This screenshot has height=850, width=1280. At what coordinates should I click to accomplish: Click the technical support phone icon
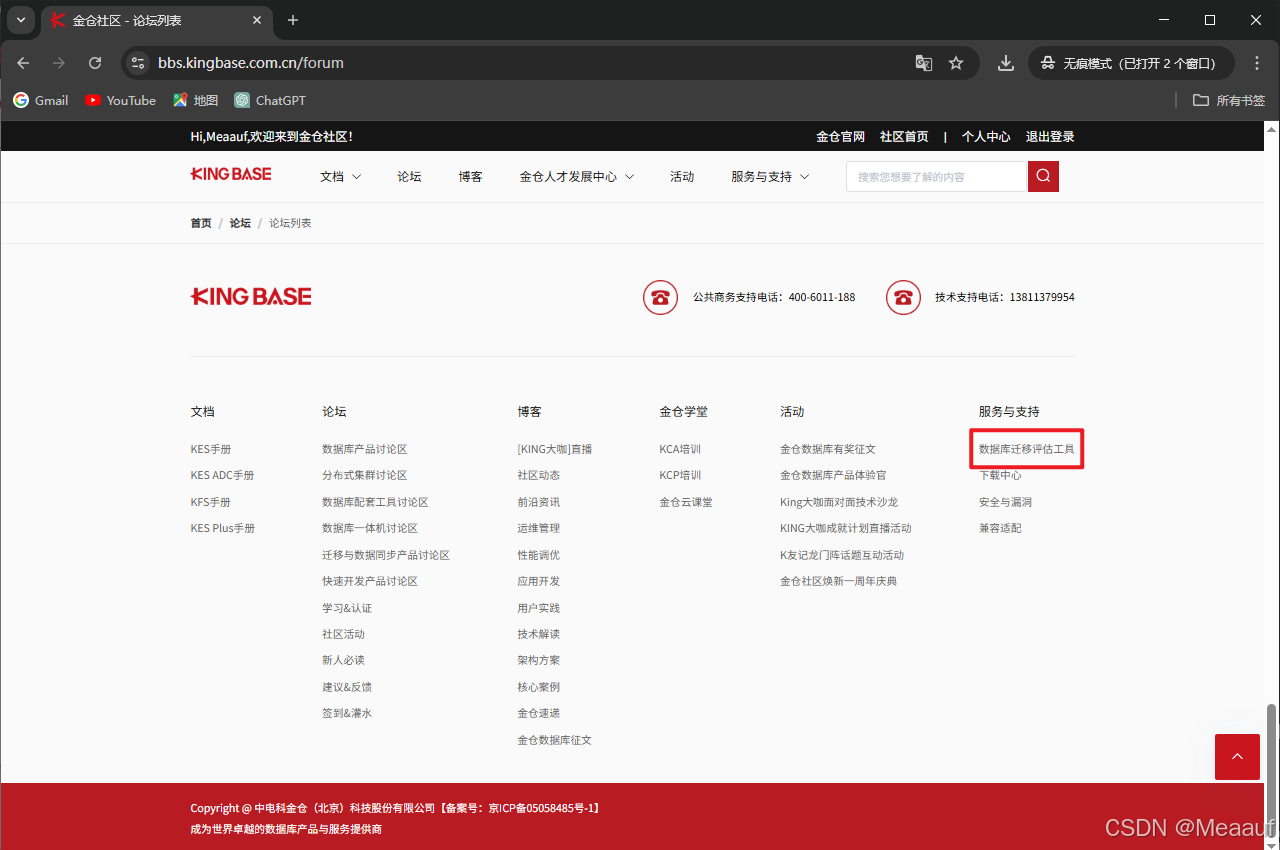click(903, 297)
